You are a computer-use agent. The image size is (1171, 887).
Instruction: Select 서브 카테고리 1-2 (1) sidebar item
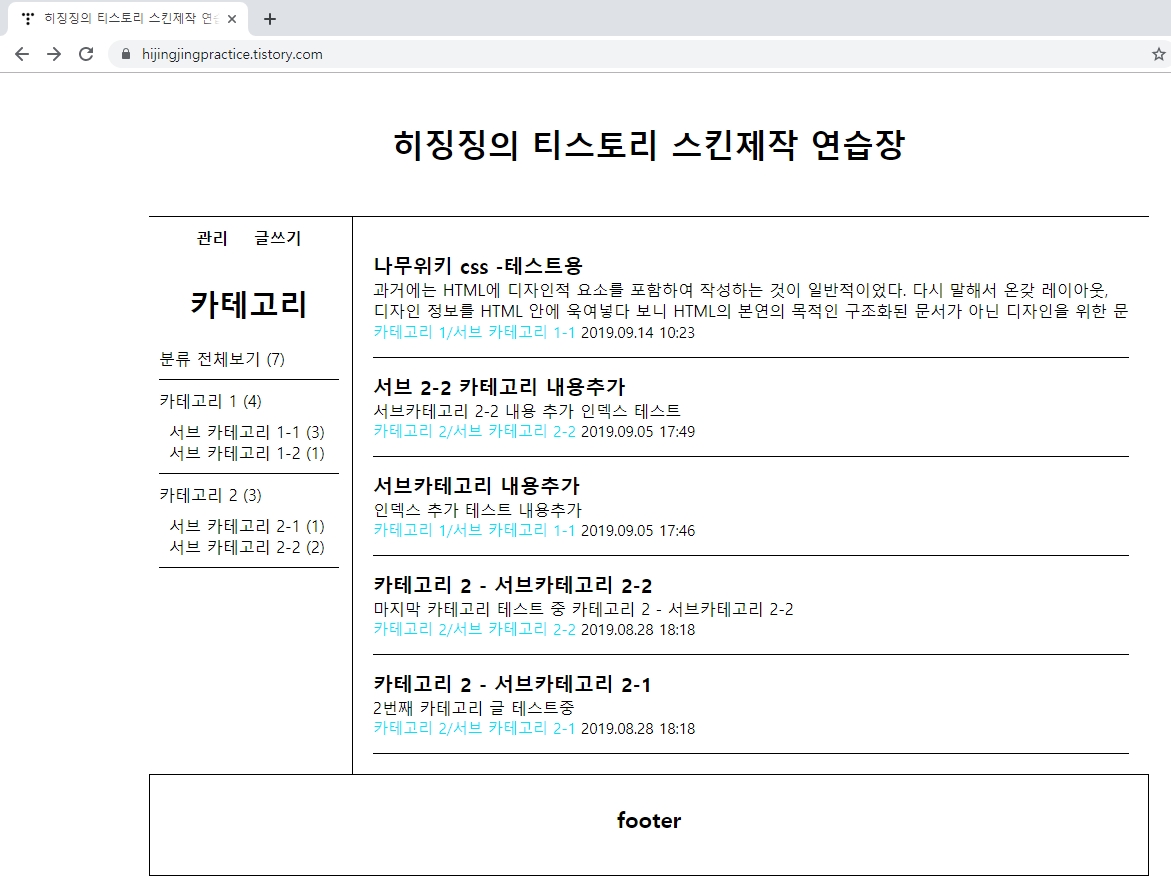247,453
